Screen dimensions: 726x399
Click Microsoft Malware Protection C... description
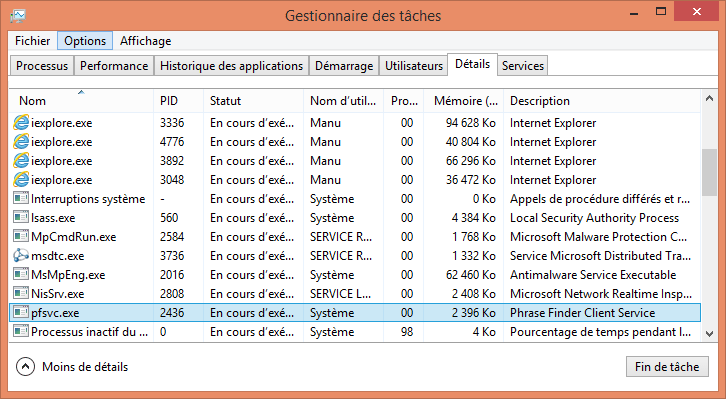point(599,237)
